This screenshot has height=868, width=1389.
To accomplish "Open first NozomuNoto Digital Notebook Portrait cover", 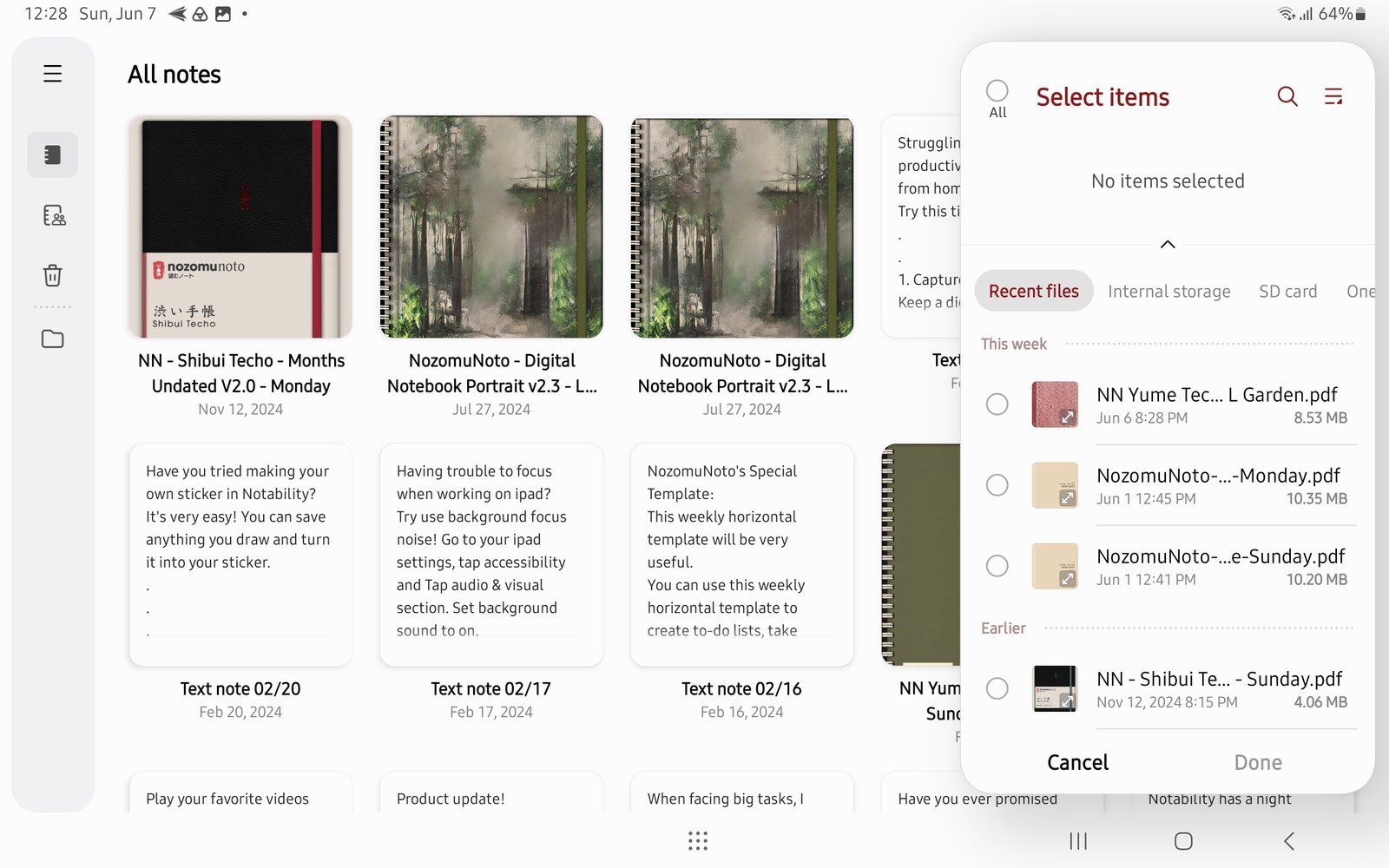I will [x=491, y=227].
